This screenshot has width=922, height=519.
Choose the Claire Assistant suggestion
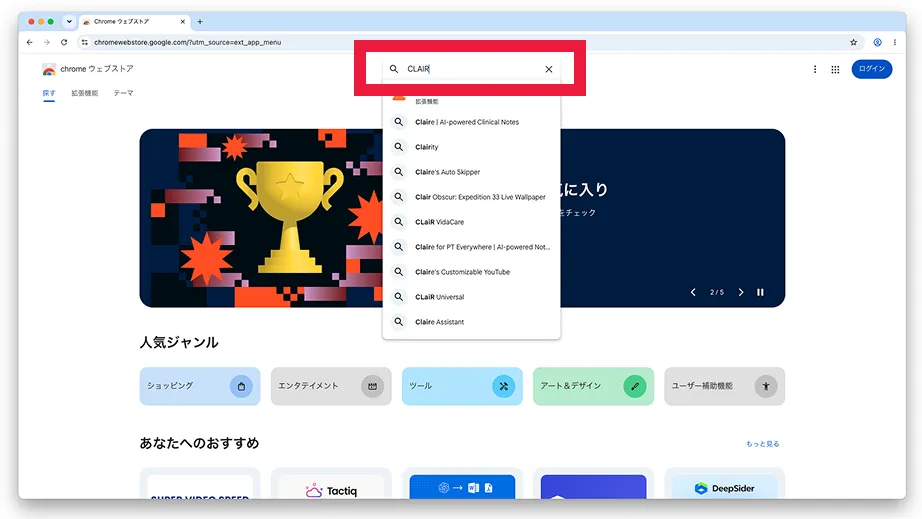point(472,322)
